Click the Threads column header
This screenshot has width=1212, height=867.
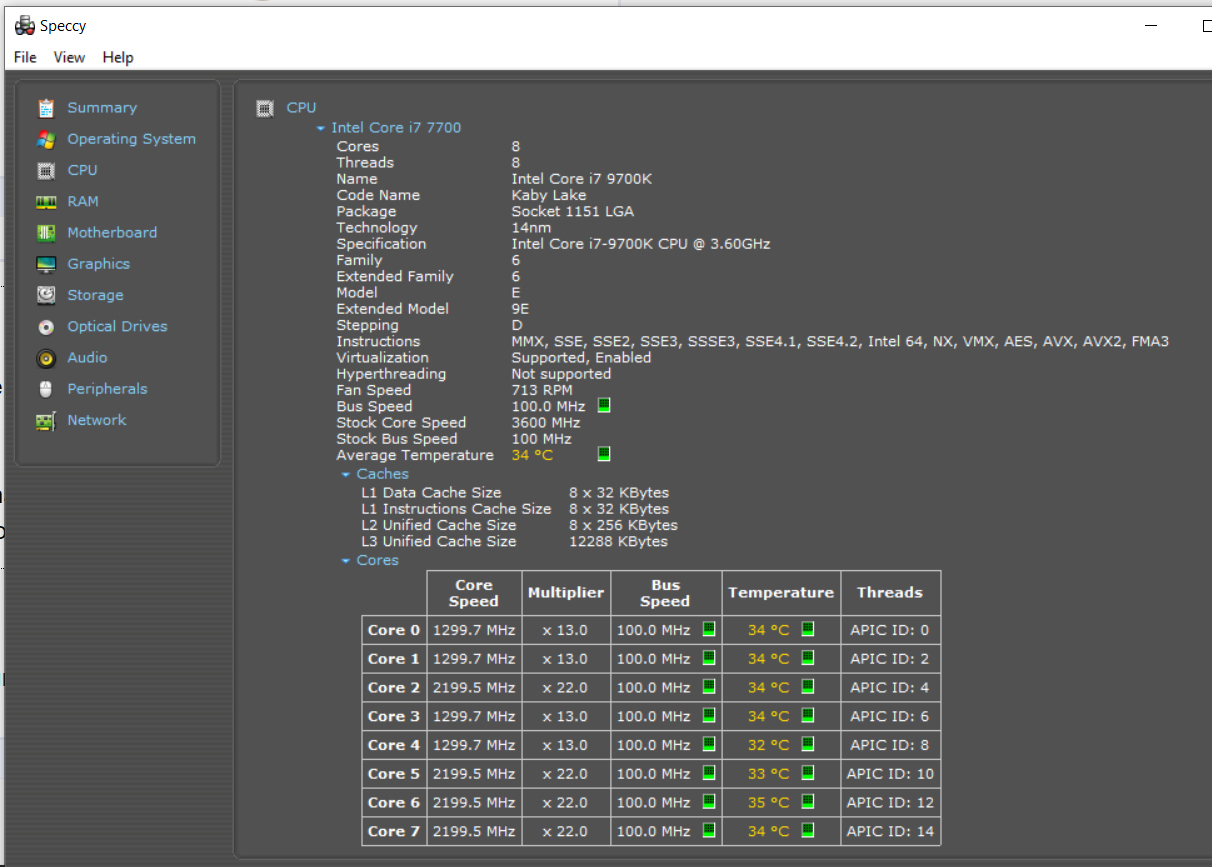pos(890,593)
